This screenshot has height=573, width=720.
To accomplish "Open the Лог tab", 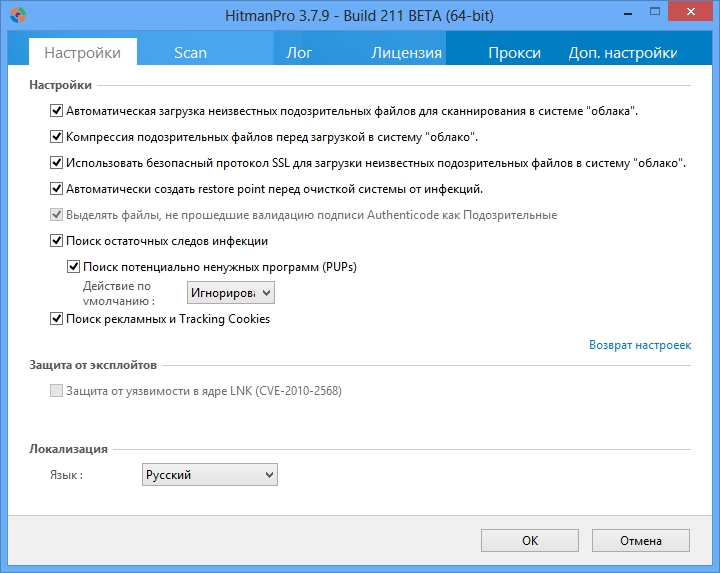I will (299, 53).
